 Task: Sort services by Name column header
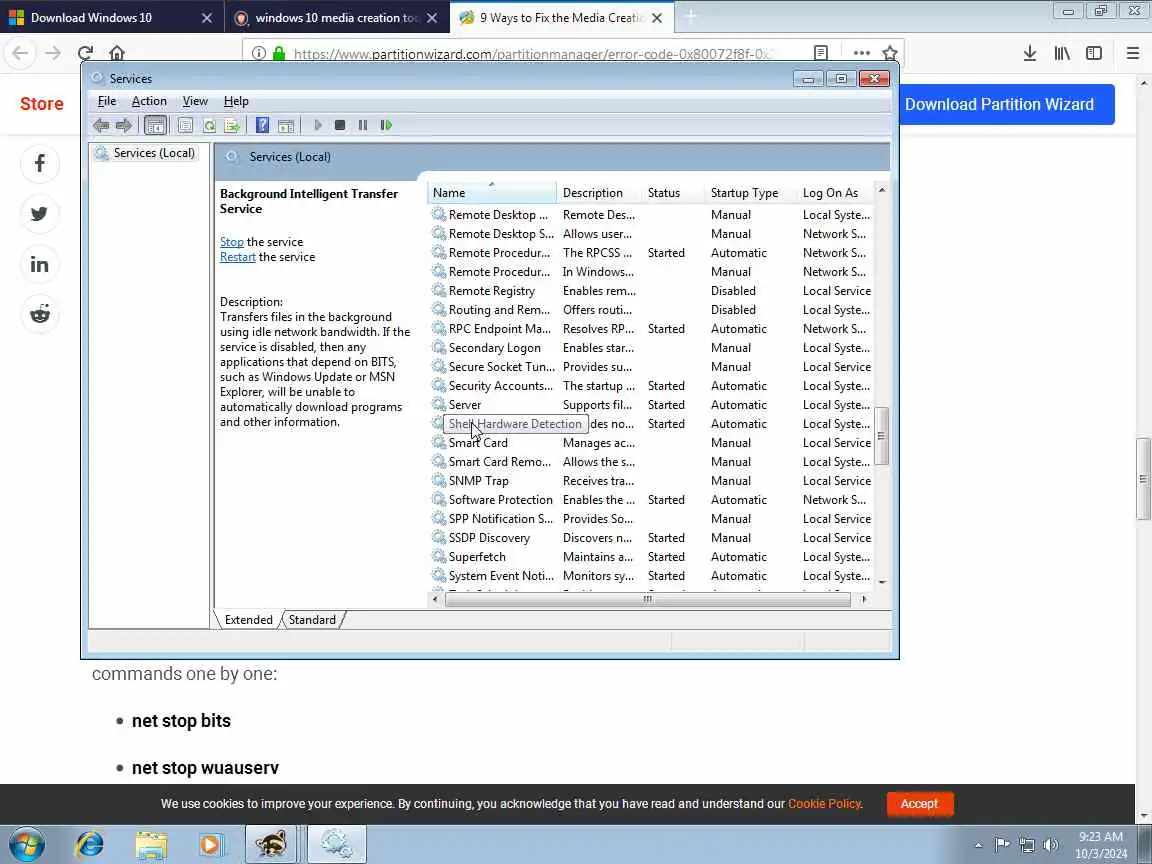pyautogui.click(x=492, y=193)
